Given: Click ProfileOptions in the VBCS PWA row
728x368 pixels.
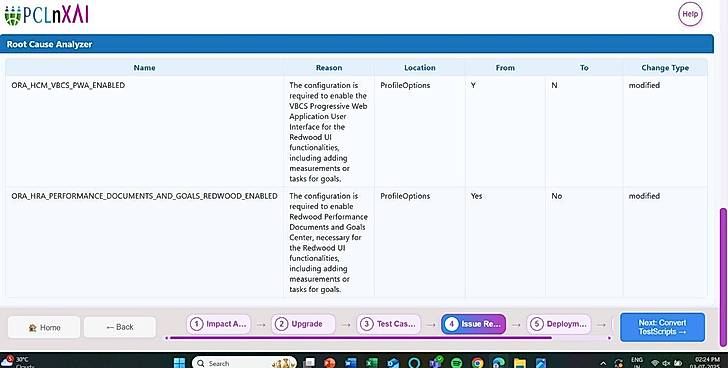Looking at the screenshot, I should click(x=405, y=85).
